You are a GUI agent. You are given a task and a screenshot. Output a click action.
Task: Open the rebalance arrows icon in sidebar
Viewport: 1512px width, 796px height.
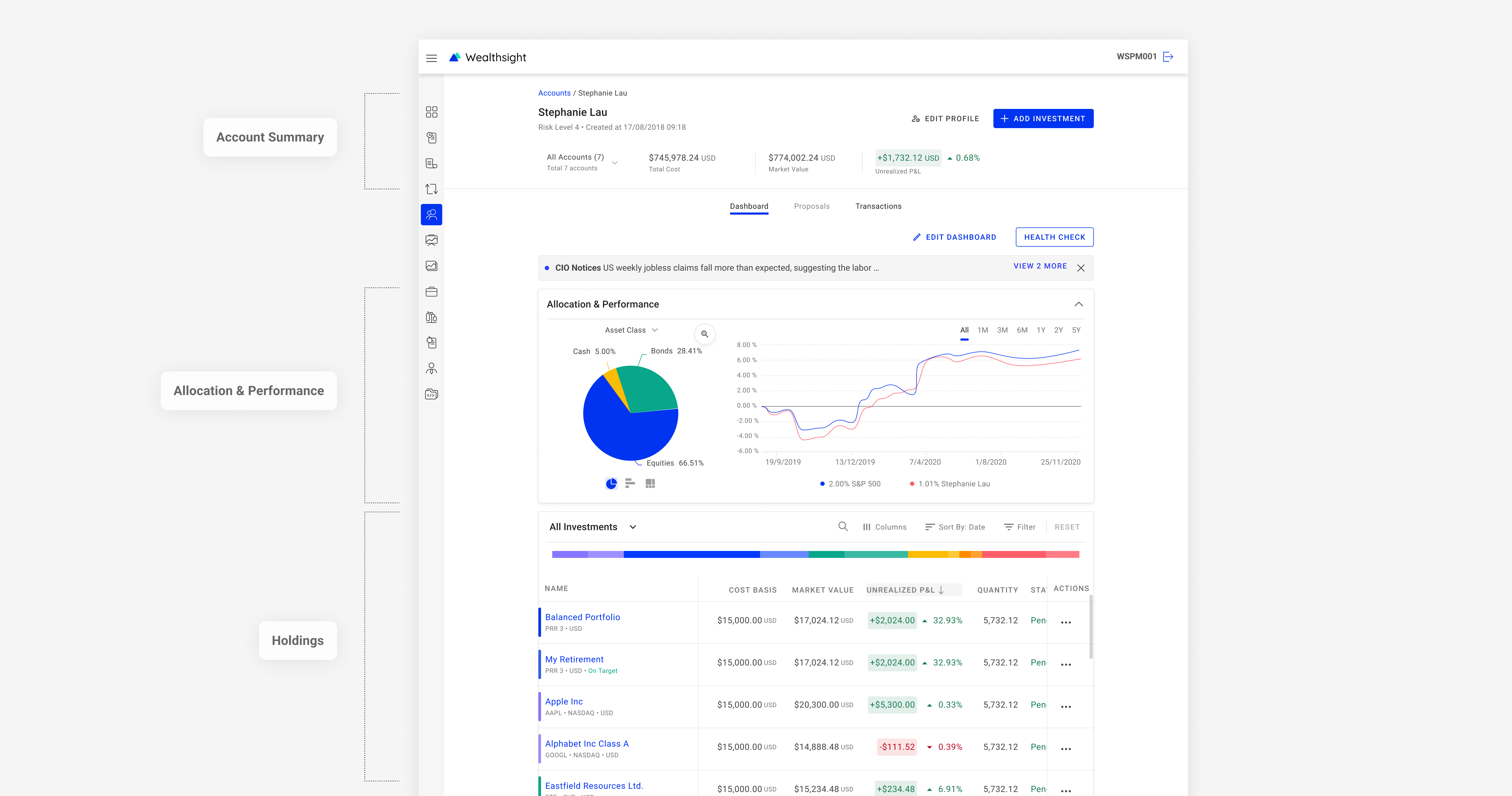pyautogui.click(x=432, y=189)
